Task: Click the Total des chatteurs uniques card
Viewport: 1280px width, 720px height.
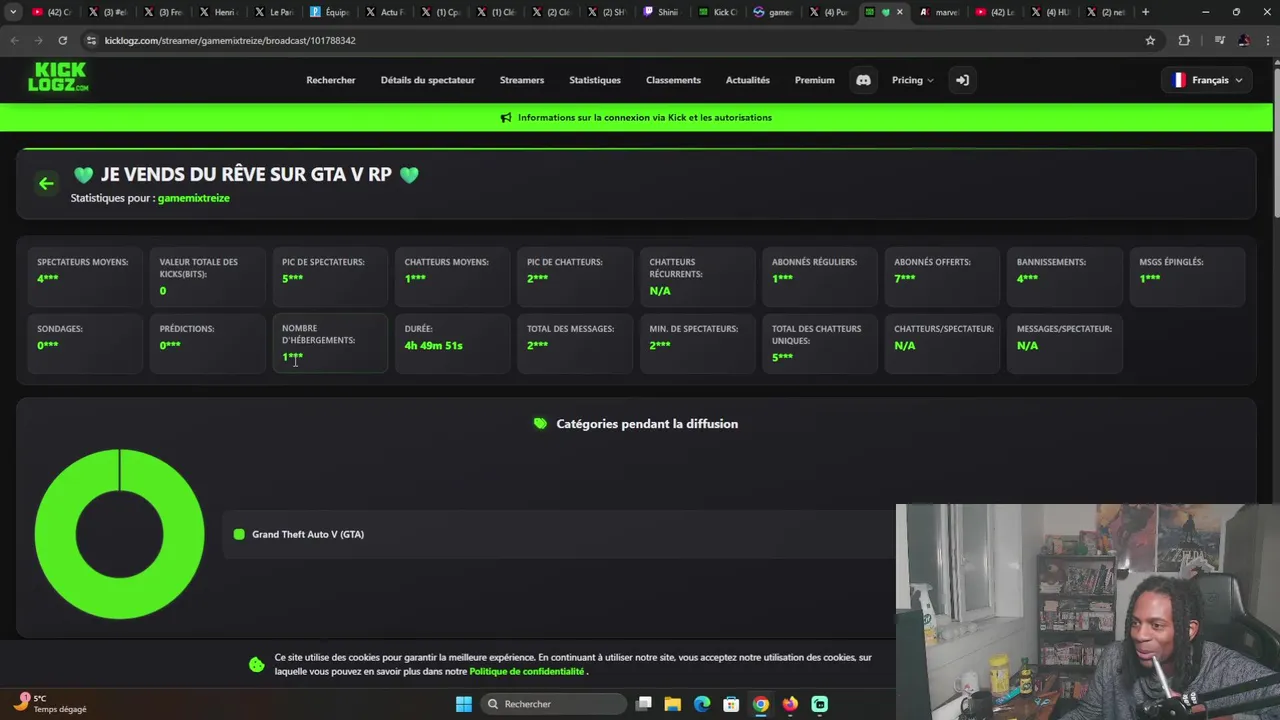Action: click(820, 343)
